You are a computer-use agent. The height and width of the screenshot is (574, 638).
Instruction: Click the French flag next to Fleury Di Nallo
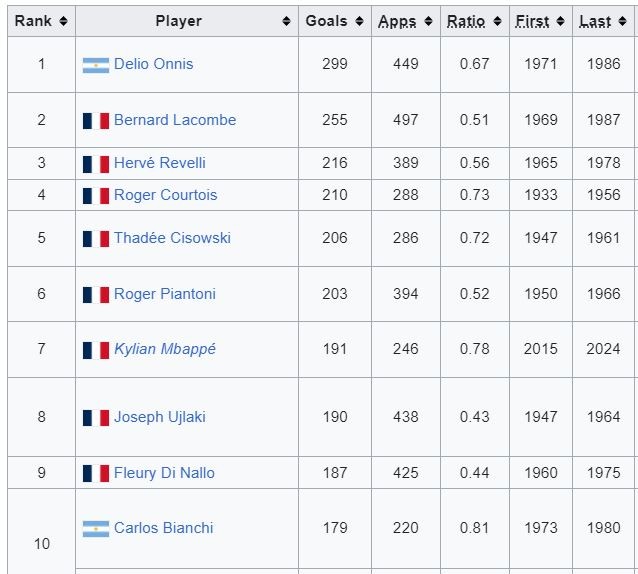[x=96, y=474]
